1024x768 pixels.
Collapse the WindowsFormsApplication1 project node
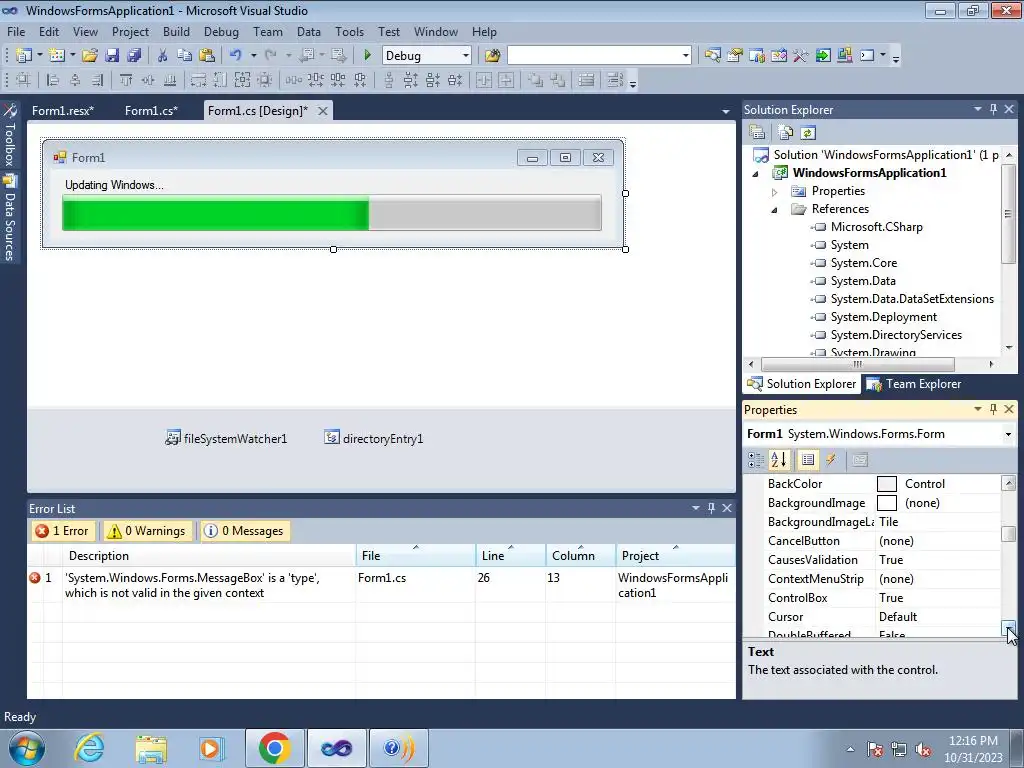(756, 174)
